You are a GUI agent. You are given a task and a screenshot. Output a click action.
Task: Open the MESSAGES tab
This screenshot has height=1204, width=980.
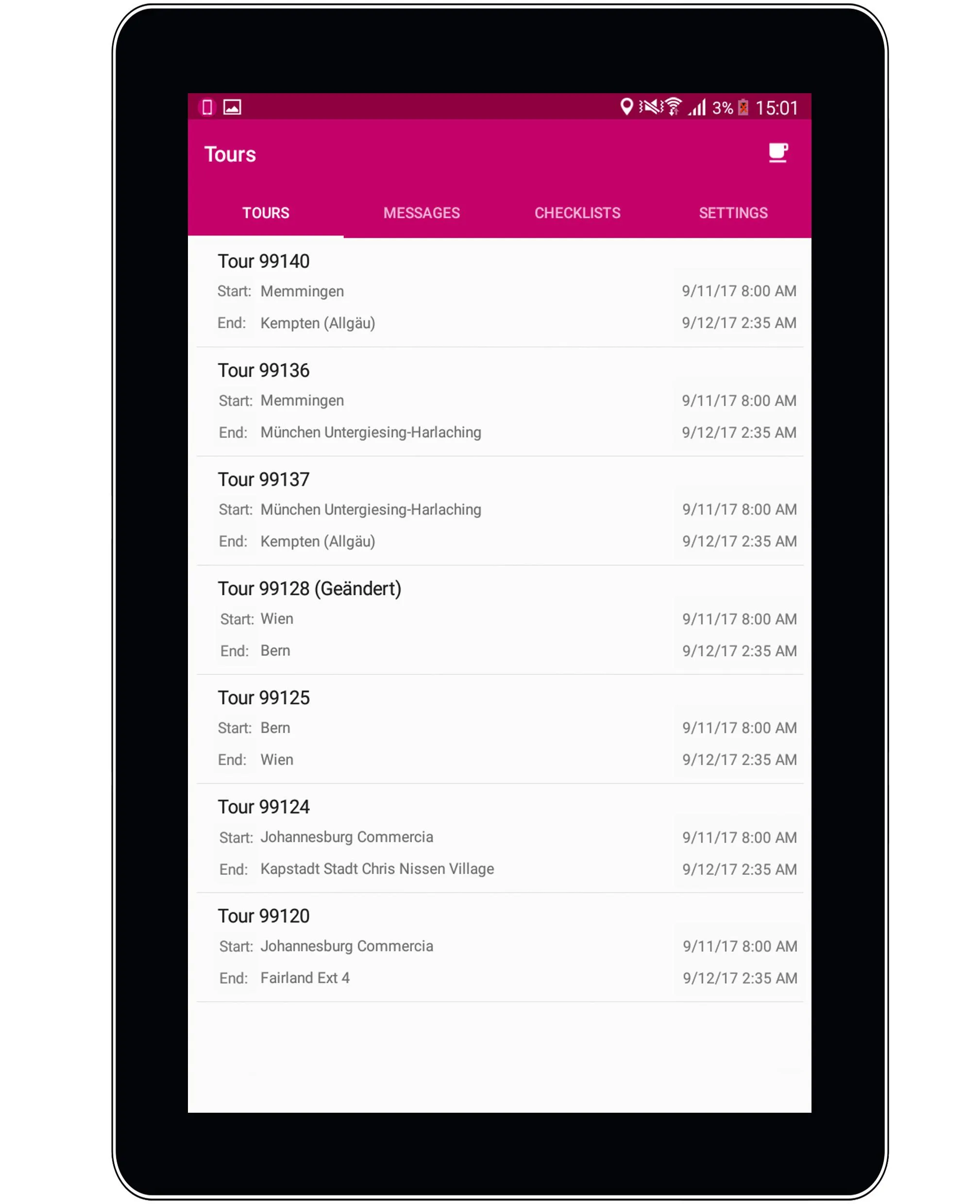[421, 213]
